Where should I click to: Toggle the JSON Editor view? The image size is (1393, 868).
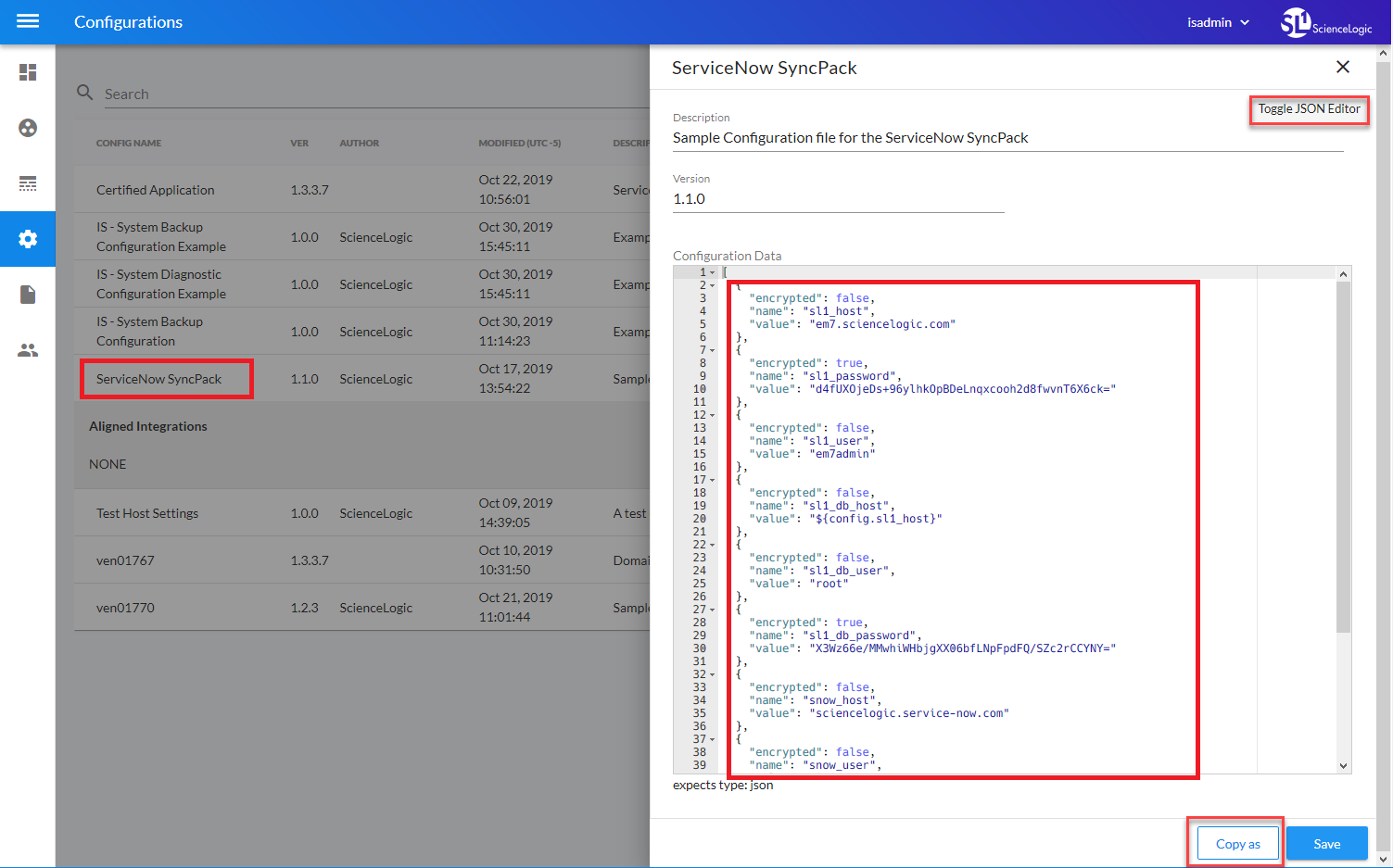coord(1309,109)
